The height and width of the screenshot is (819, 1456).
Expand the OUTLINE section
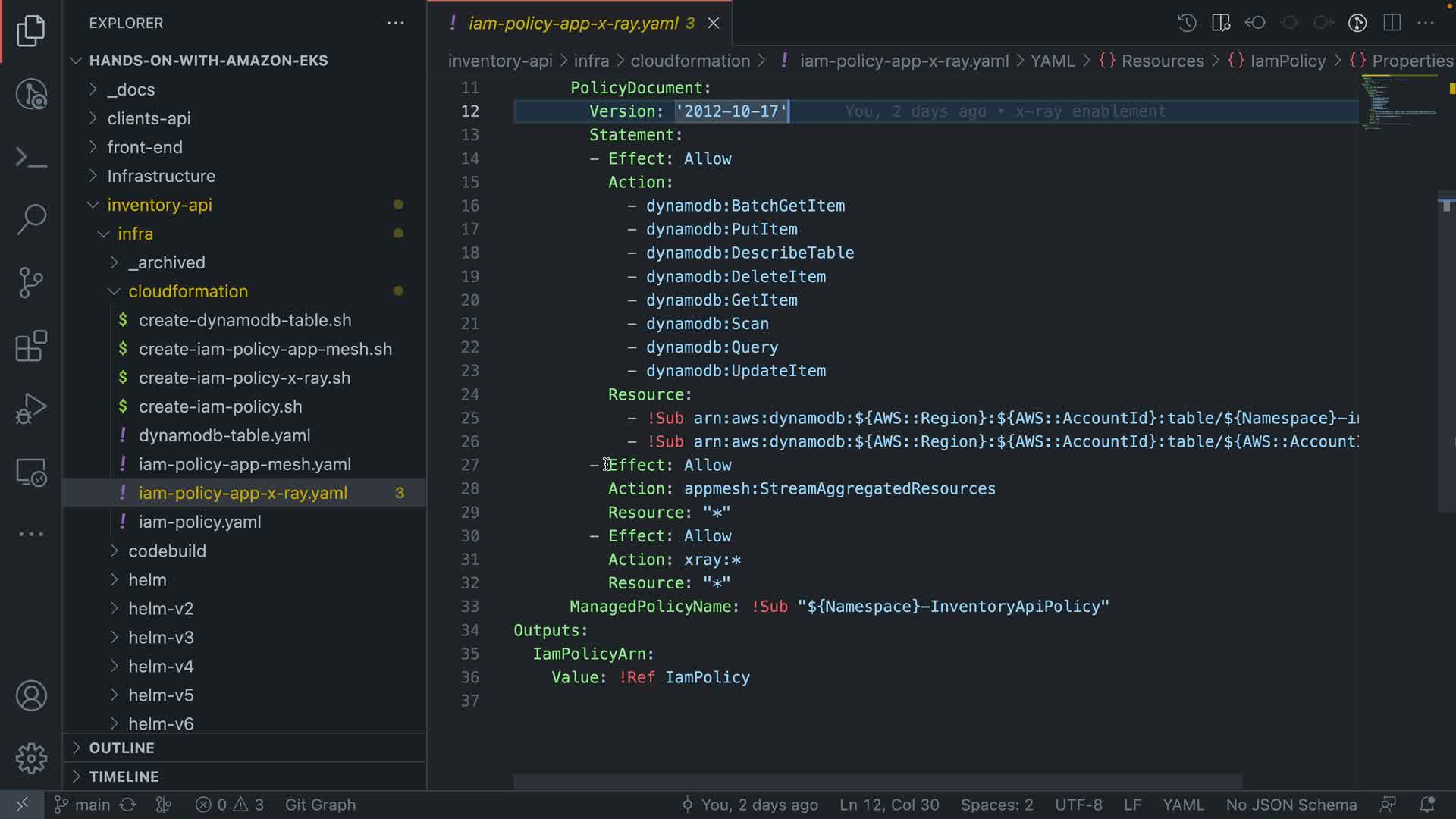[x=121, y=748]
